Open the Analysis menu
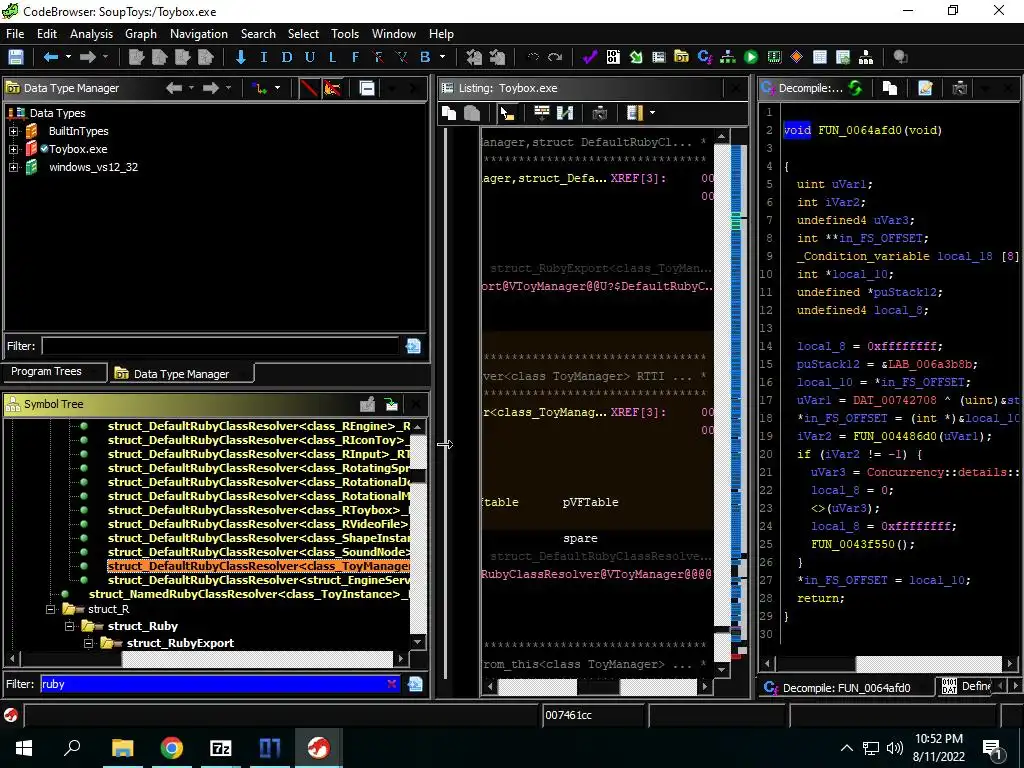Viewport: 1024px width, 768px height. 91,34
